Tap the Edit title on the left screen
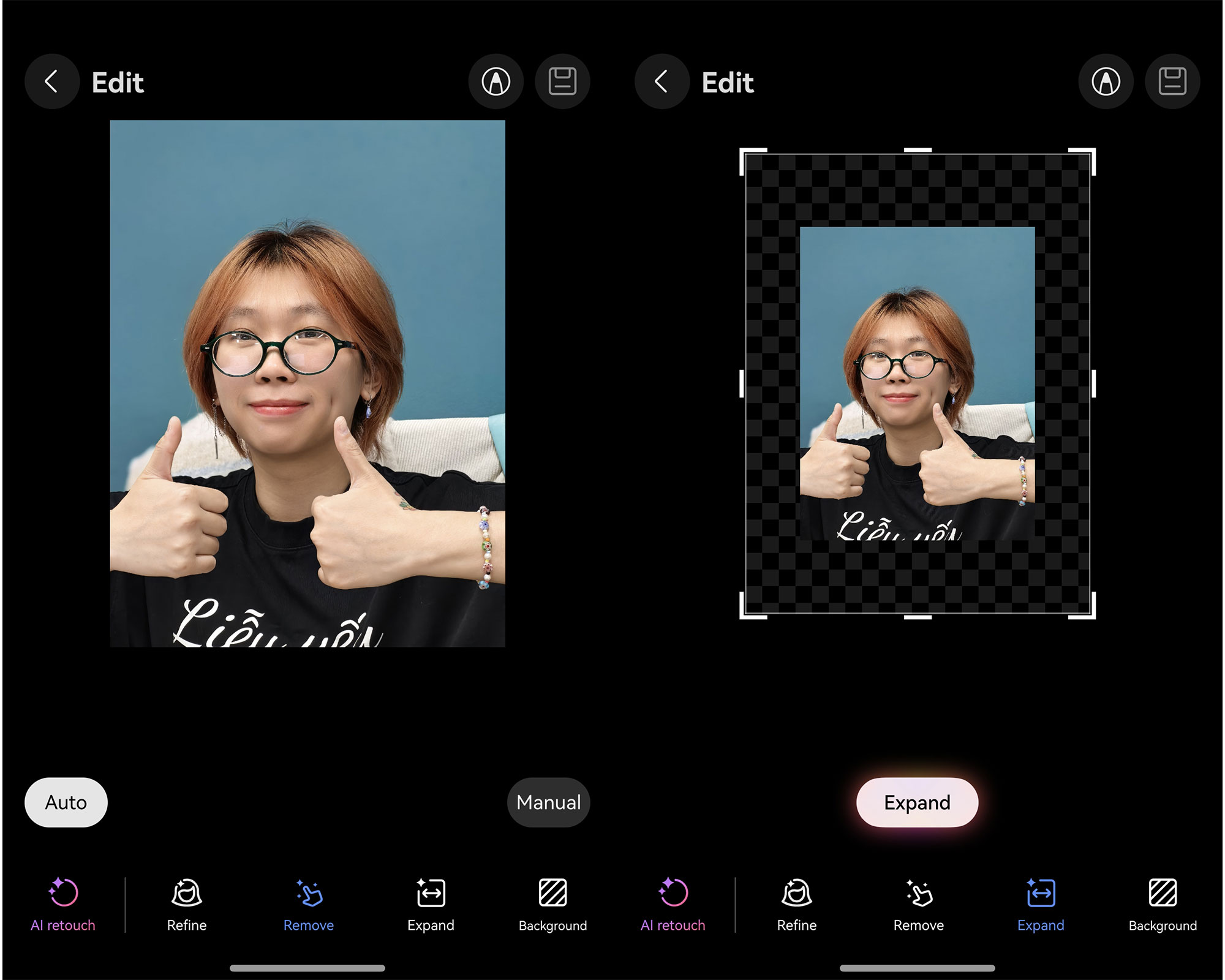Viewport: 1225px width, 980px height. (x=118, y=82)
